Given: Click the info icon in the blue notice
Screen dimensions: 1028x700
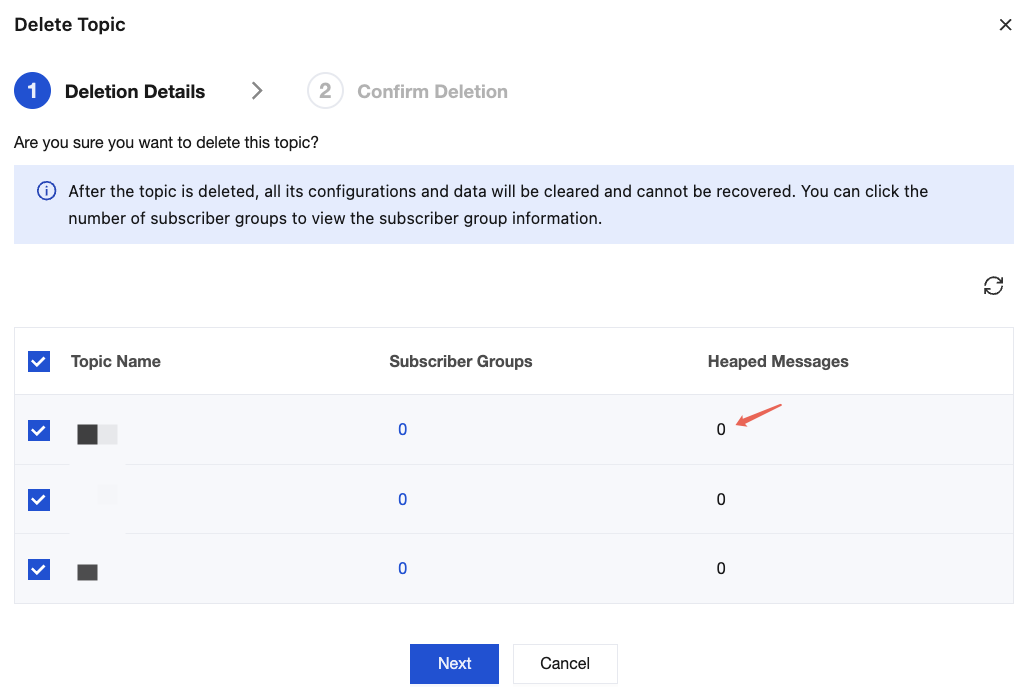Looking at the screenshot, I should (x=46, y=191).
